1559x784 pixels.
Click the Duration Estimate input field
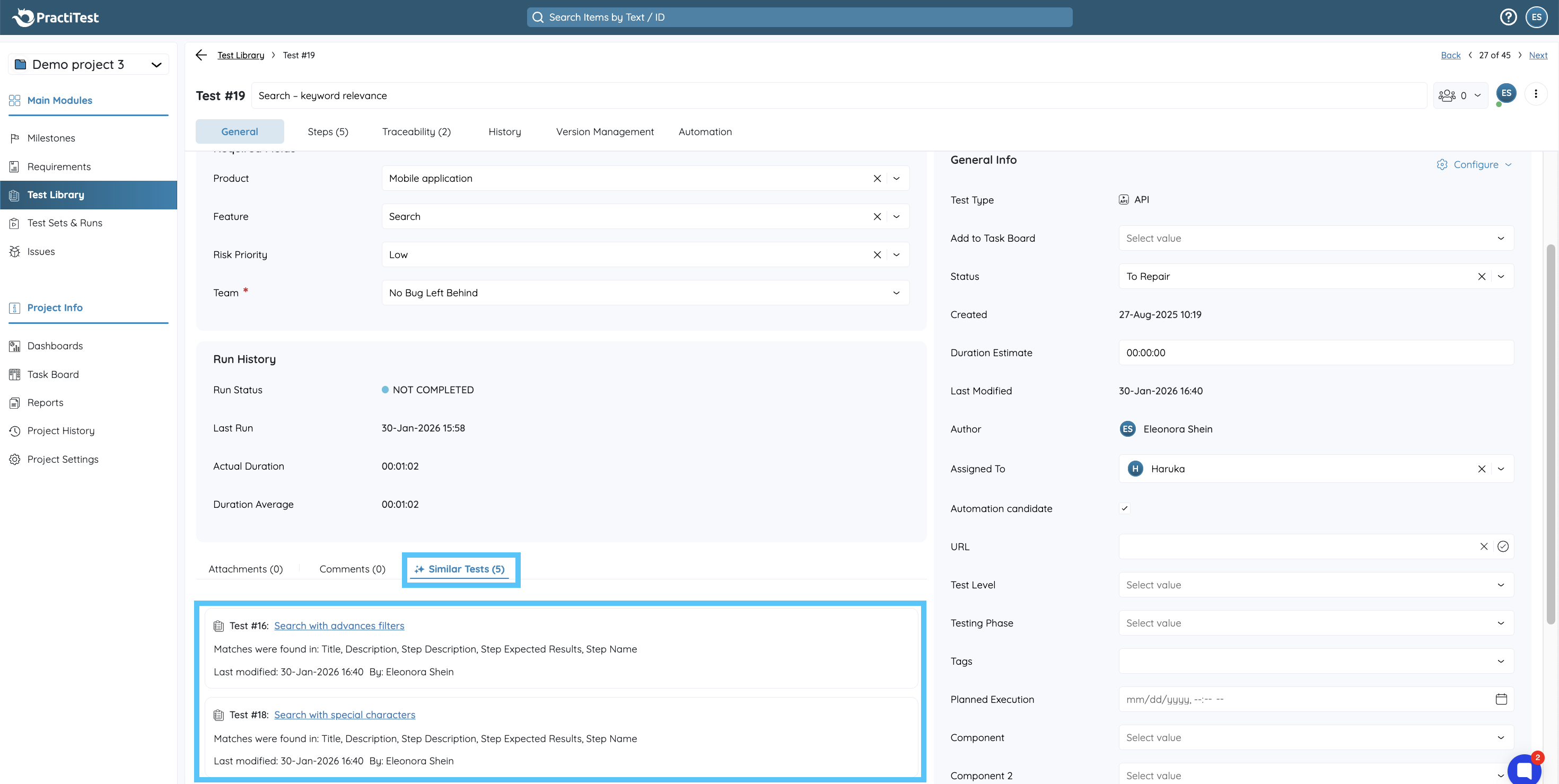(x=1315, y=353)
